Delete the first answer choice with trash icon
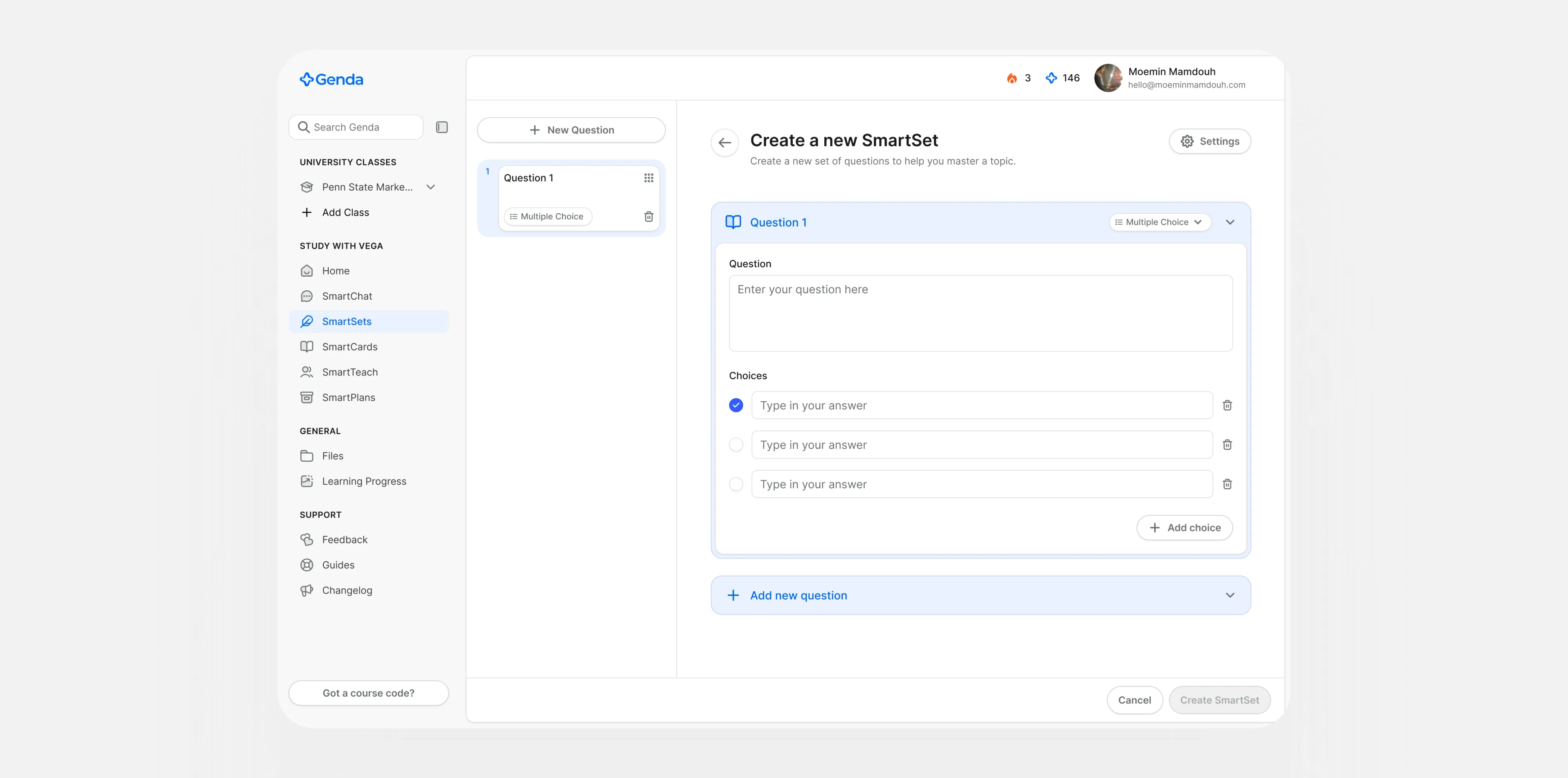Viewport: 1568px width, 778px height. tap(1227, 405)
